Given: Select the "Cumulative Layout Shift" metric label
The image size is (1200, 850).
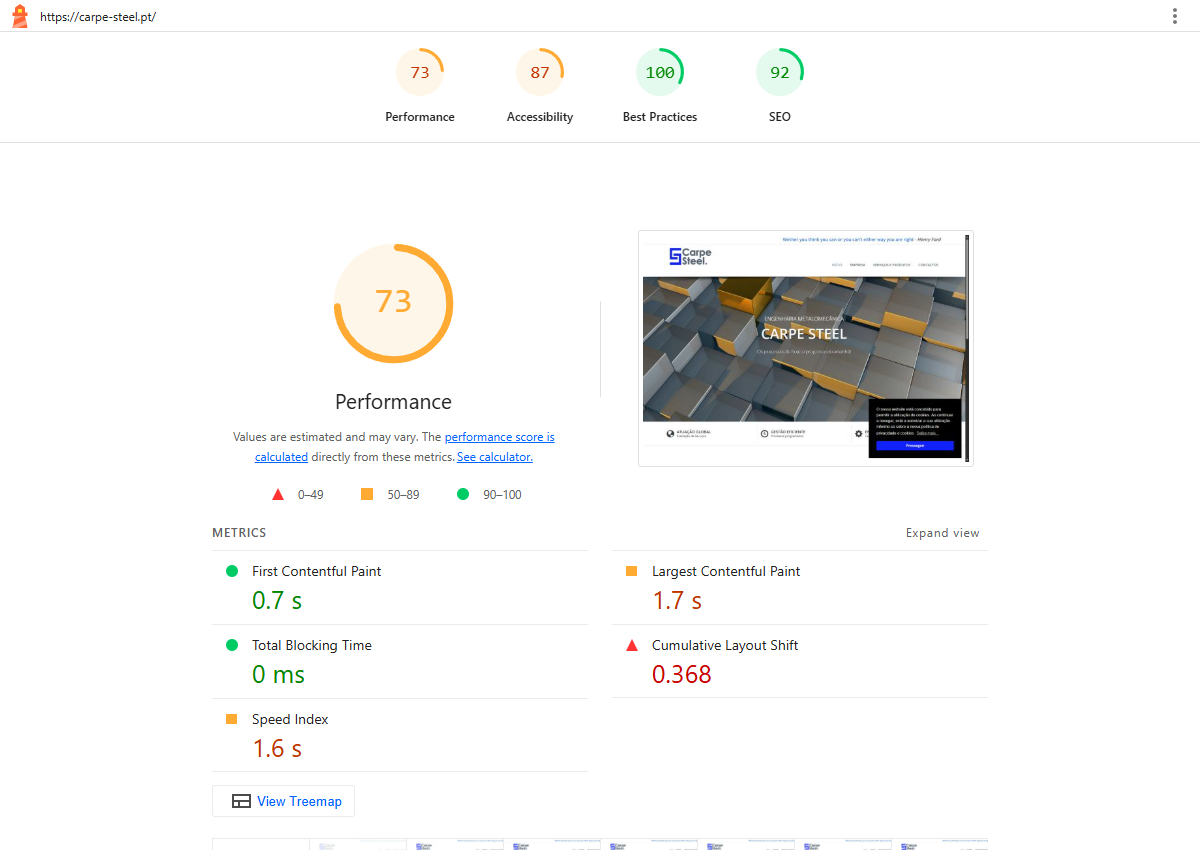Looking at the screenshot, I should pyautogui.click(x=725, y=645).
